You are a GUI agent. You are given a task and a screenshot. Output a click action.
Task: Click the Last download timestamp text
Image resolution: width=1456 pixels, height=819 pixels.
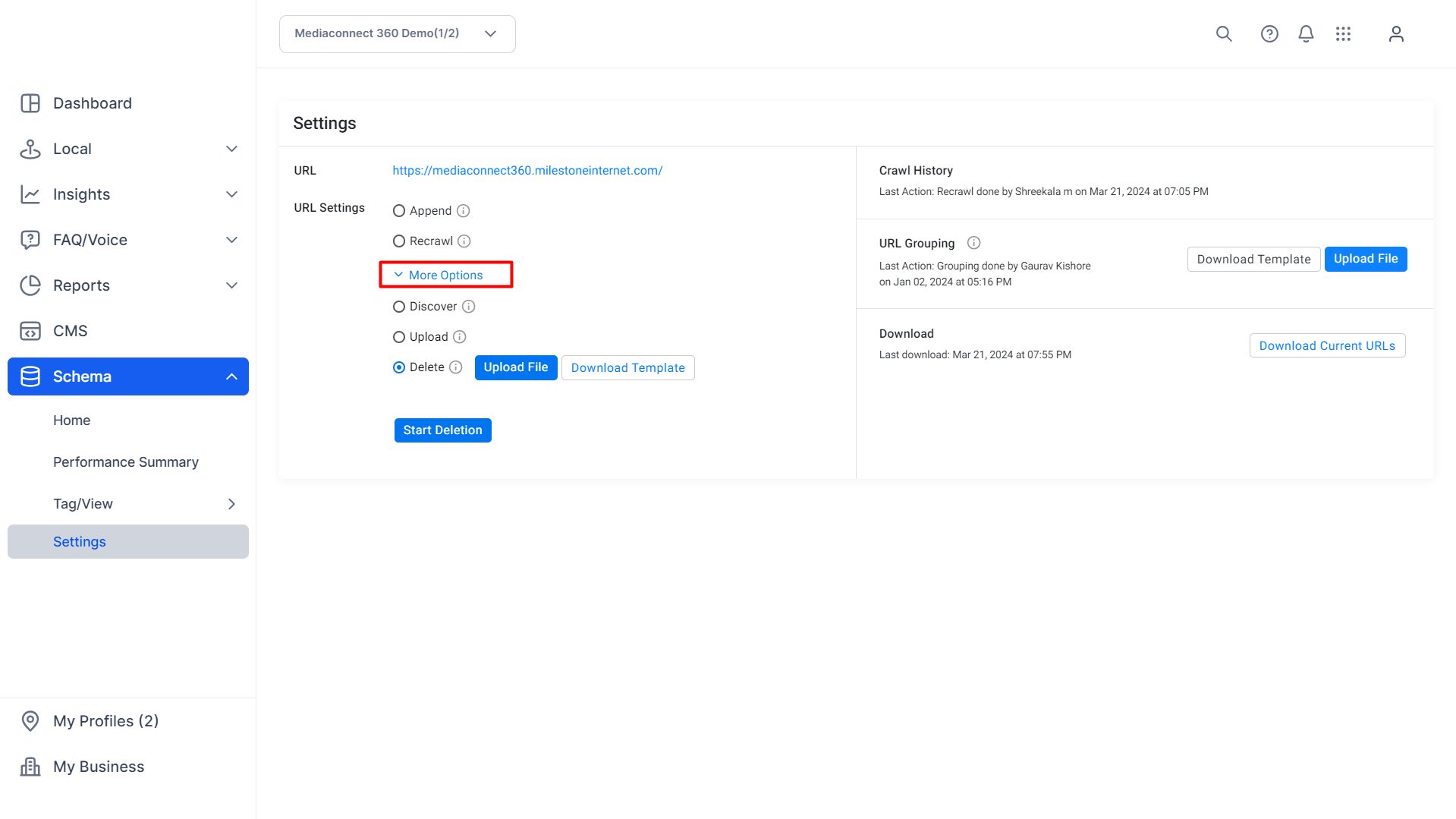pos(975,355)
